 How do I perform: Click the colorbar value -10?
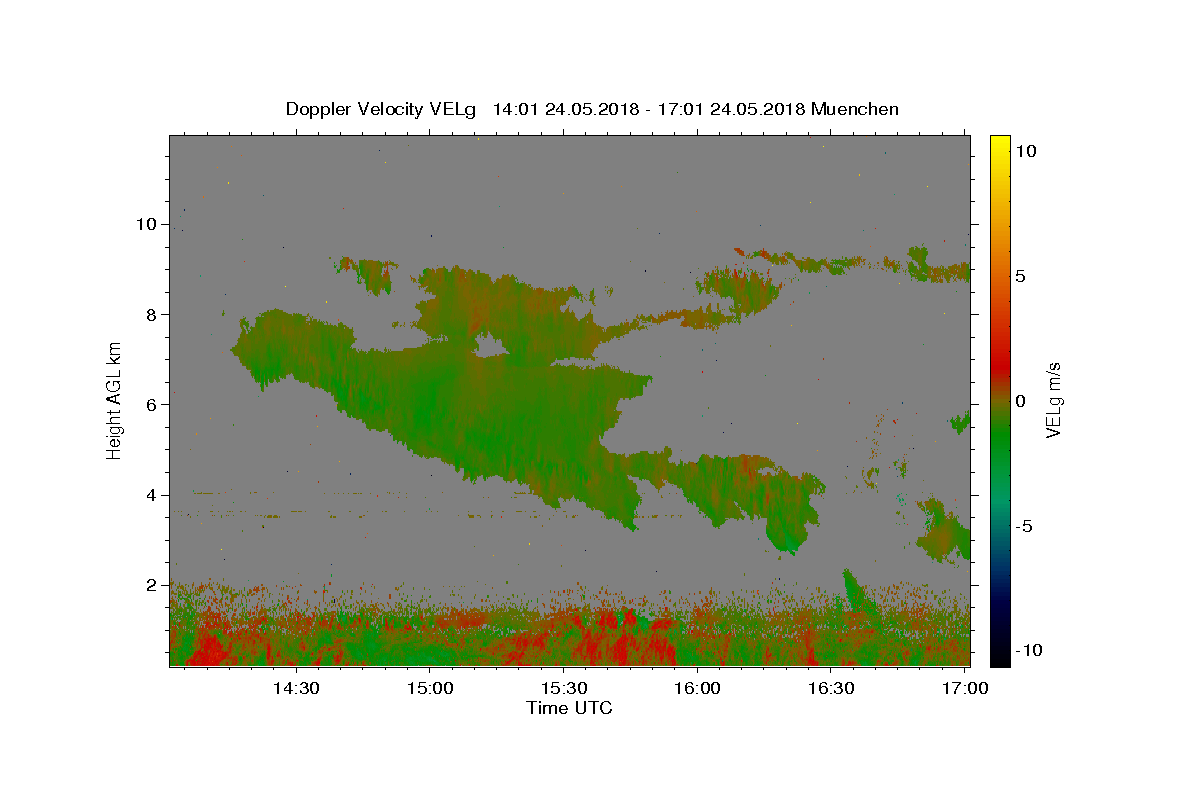(1029, 650)
